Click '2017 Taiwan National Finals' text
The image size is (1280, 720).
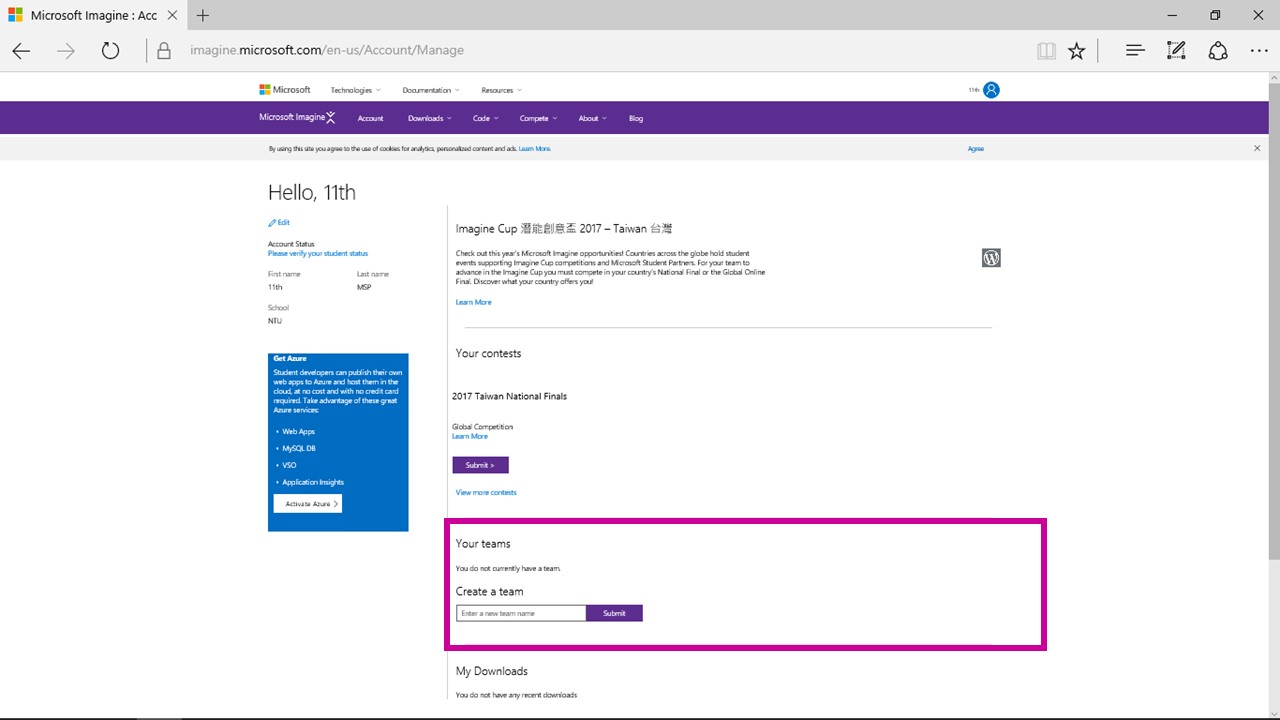(509, 396)
